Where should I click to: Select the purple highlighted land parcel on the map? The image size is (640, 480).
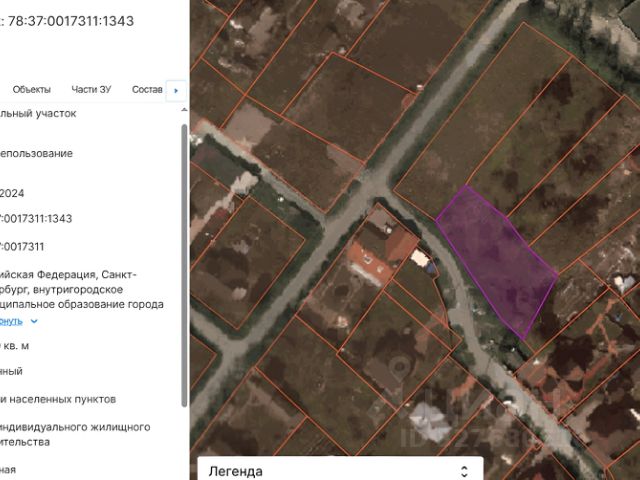[496, 261]
